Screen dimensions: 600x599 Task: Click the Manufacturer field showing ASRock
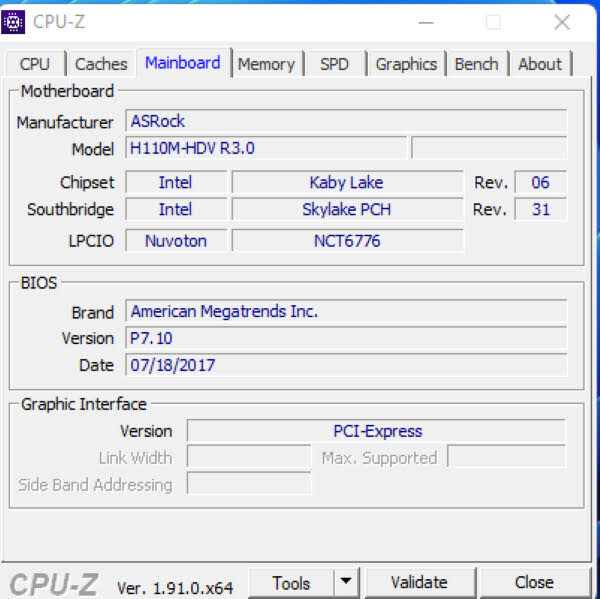tap(346, 121)
